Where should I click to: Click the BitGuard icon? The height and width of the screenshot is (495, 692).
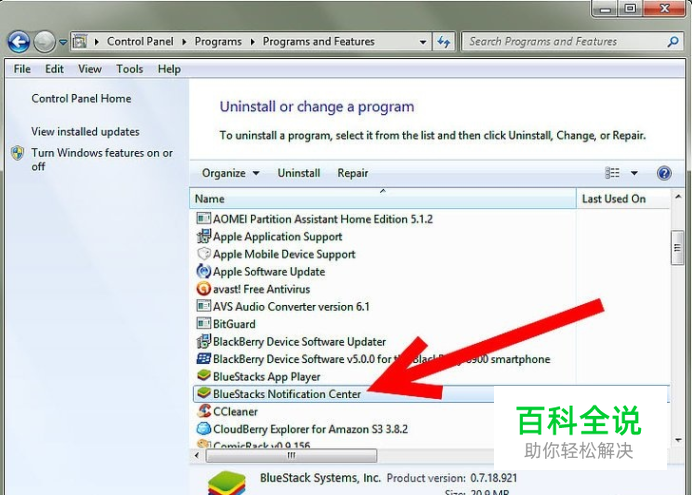pyautogui.click(x=203, y=323)
